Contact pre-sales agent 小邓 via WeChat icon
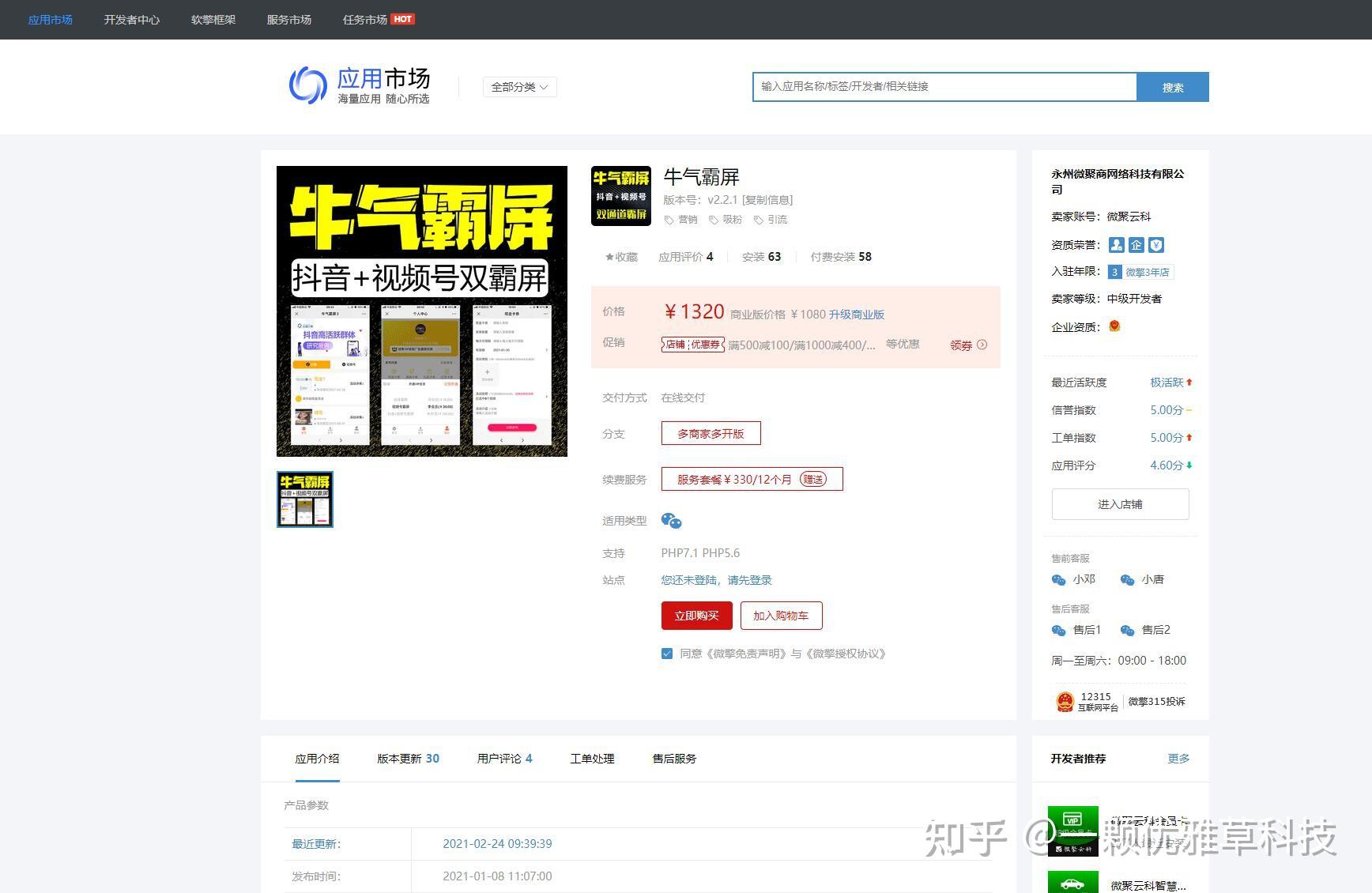Screen dimensions: 1372x893 point(1059,580)
